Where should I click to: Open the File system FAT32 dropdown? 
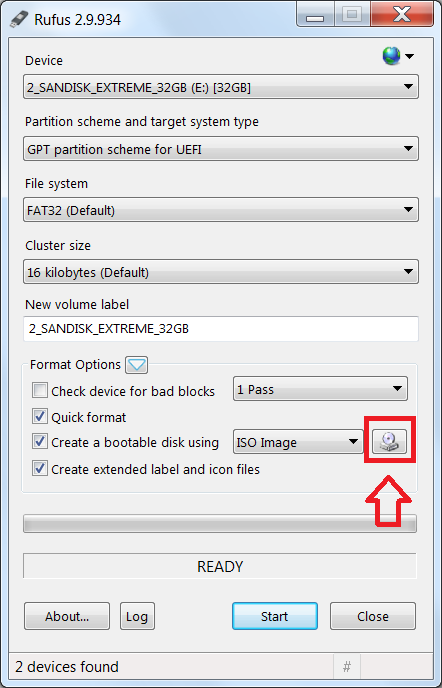coord(221,210)
